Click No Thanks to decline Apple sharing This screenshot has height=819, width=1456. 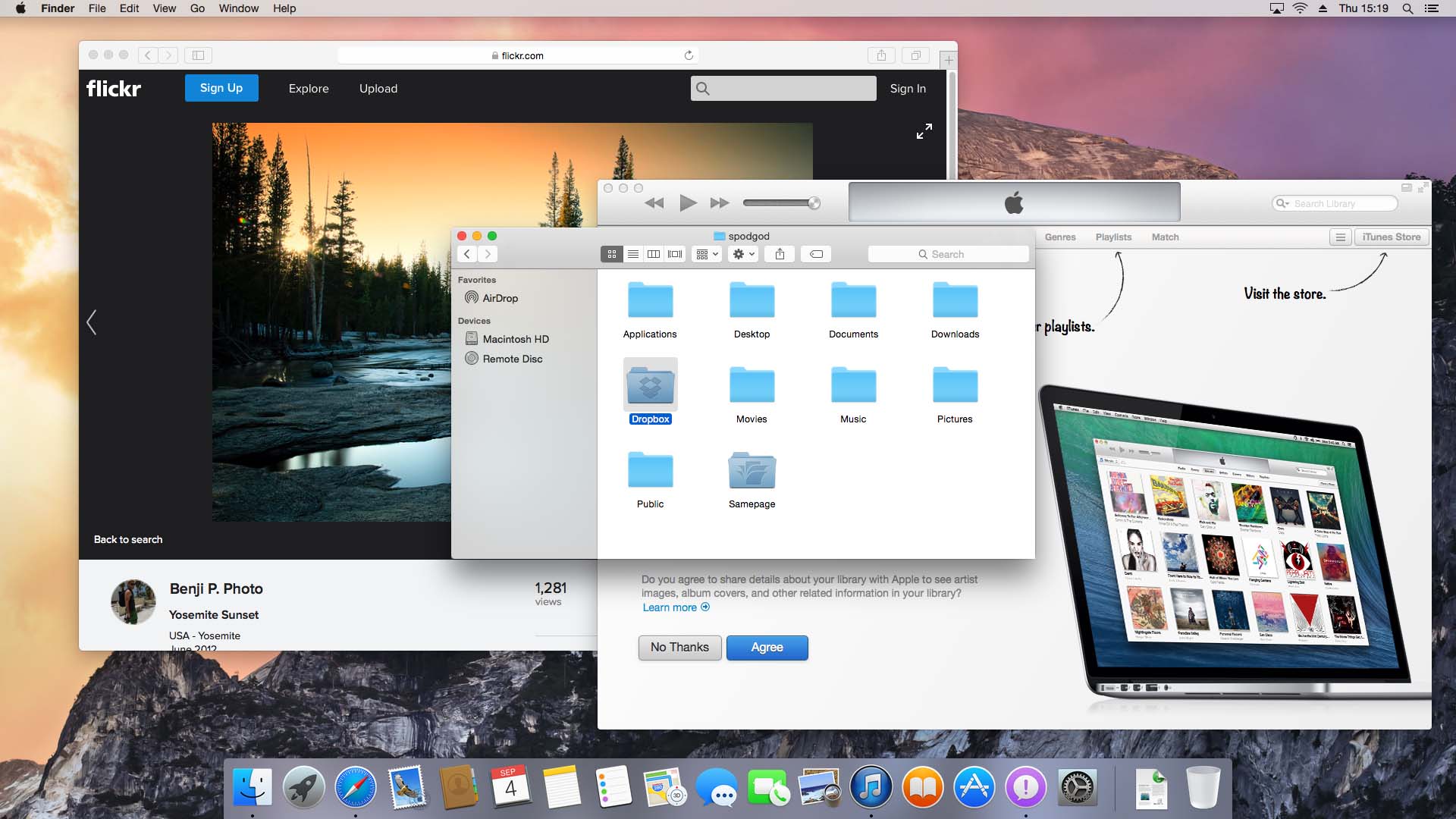[x=679, y=647]
